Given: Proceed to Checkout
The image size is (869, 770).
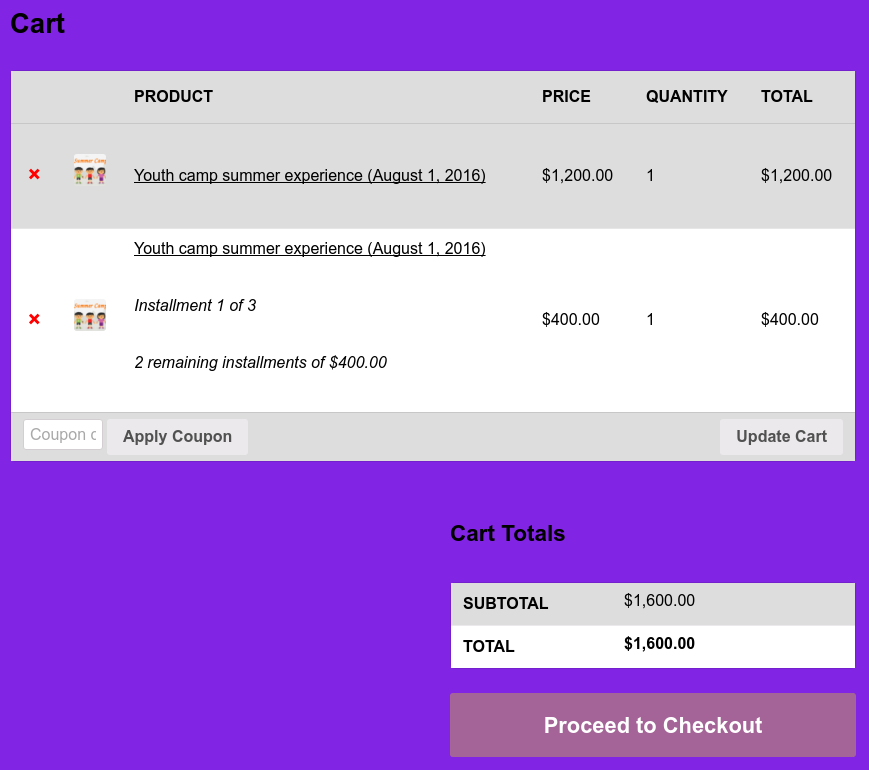Looking at the screenshot, I should (653, 725).
